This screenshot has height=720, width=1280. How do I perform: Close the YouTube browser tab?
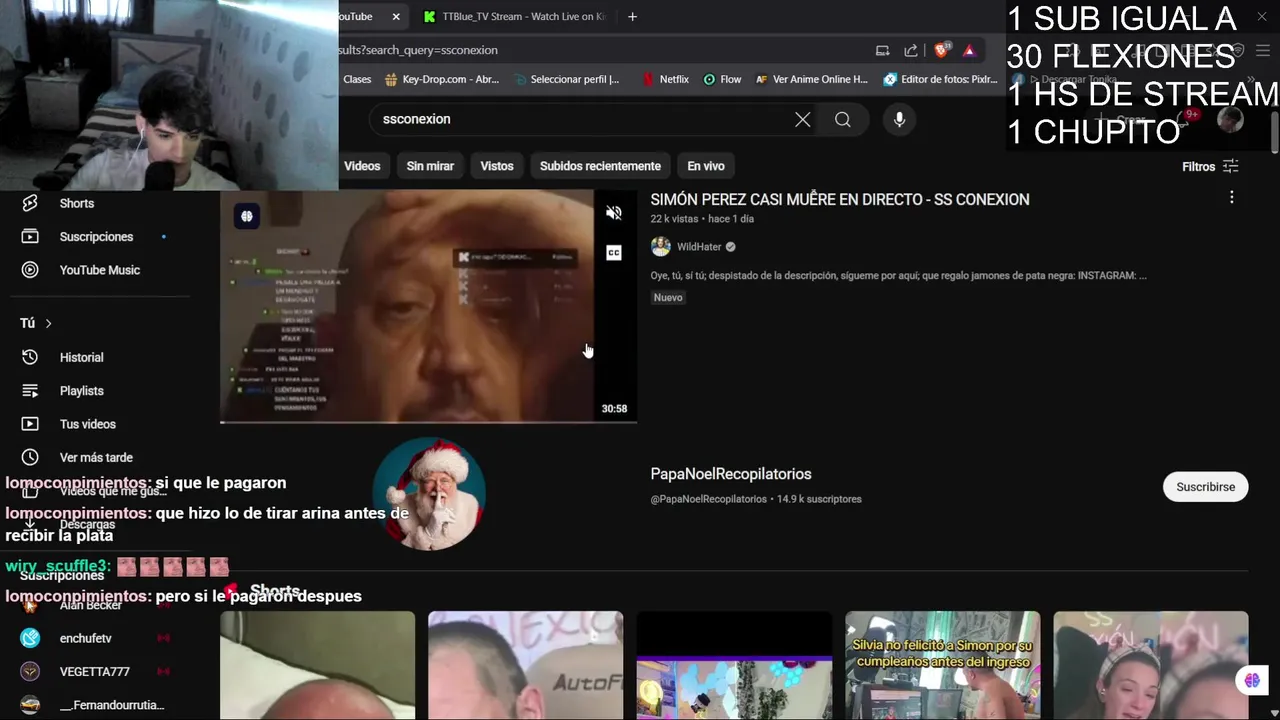click(x=396, y=17)
